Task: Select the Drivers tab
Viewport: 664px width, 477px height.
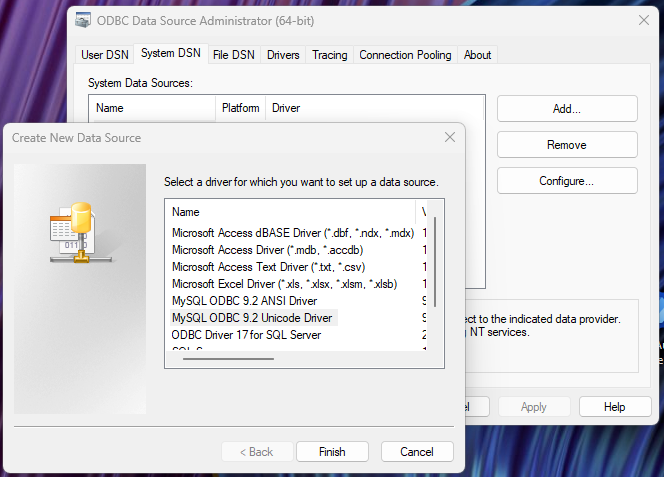Action: coord(283,55)
